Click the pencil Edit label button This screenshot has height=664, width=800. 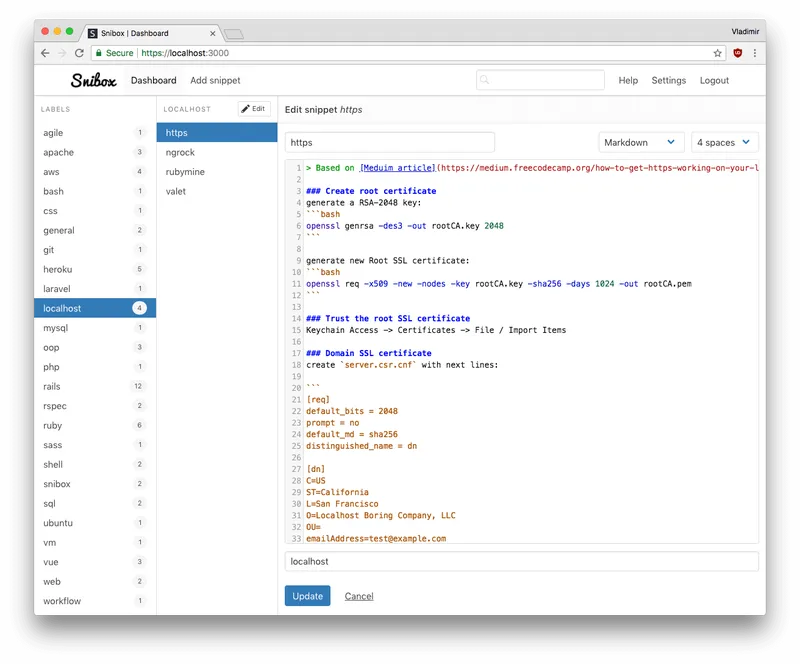pyautogui.click(x=254, y=109)
